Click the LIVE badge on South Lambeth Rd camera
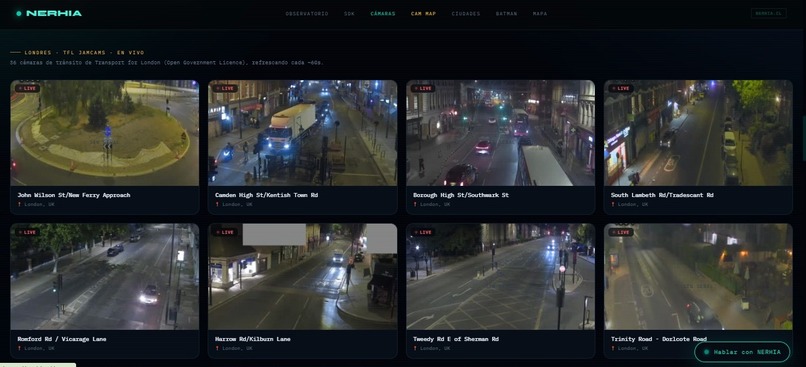Screen dimensions: 806x367 point(621,88)
